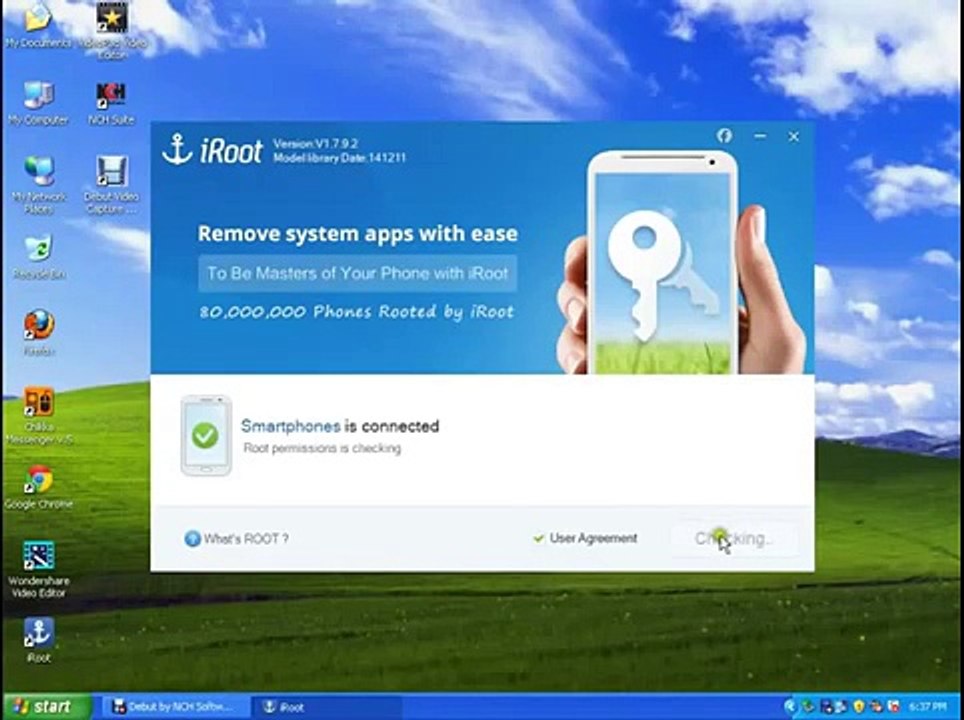Screen dimensions: 964x720
Task: Open NCH Suite desktop icon
Action: point(111,103)
